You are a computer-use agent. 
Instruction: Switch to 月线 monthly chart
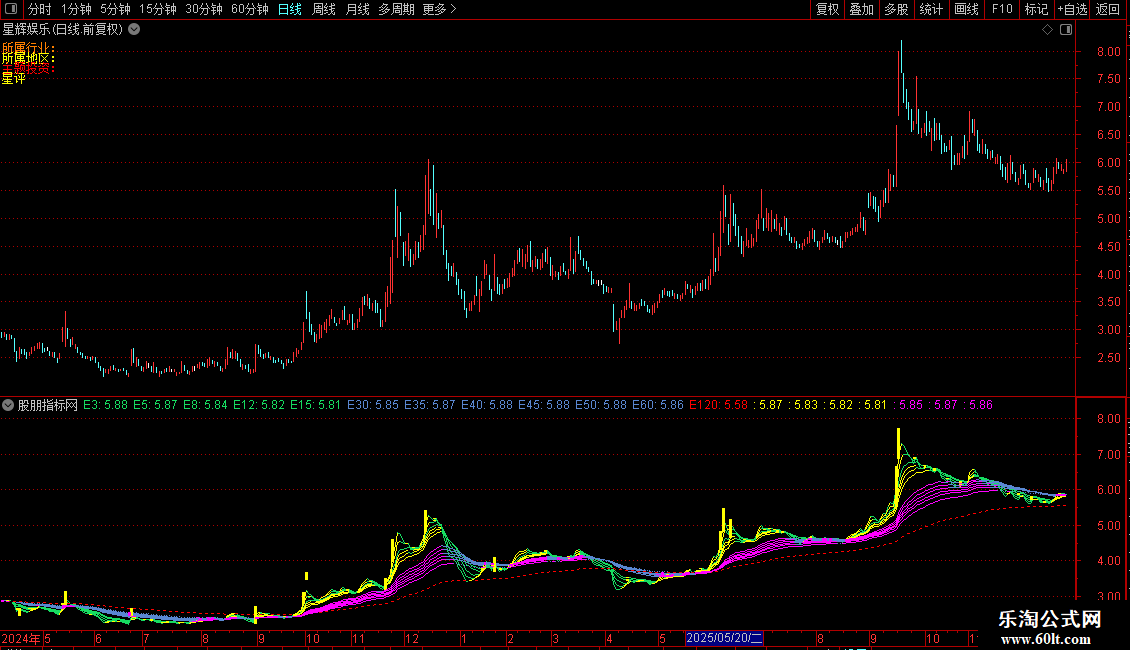tap(357, 9)
